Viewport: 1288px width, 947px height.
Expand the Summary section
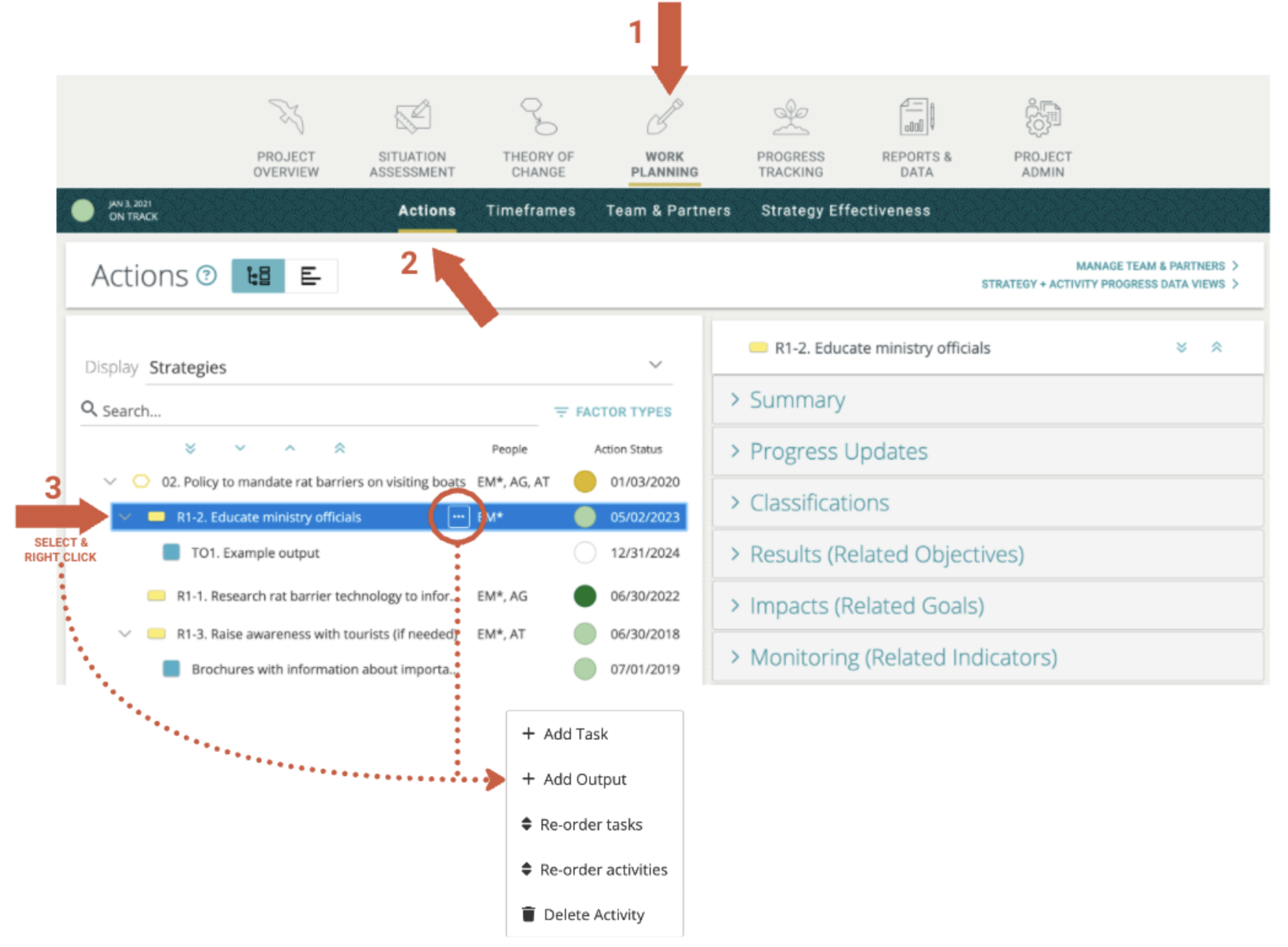pos(797,400)
